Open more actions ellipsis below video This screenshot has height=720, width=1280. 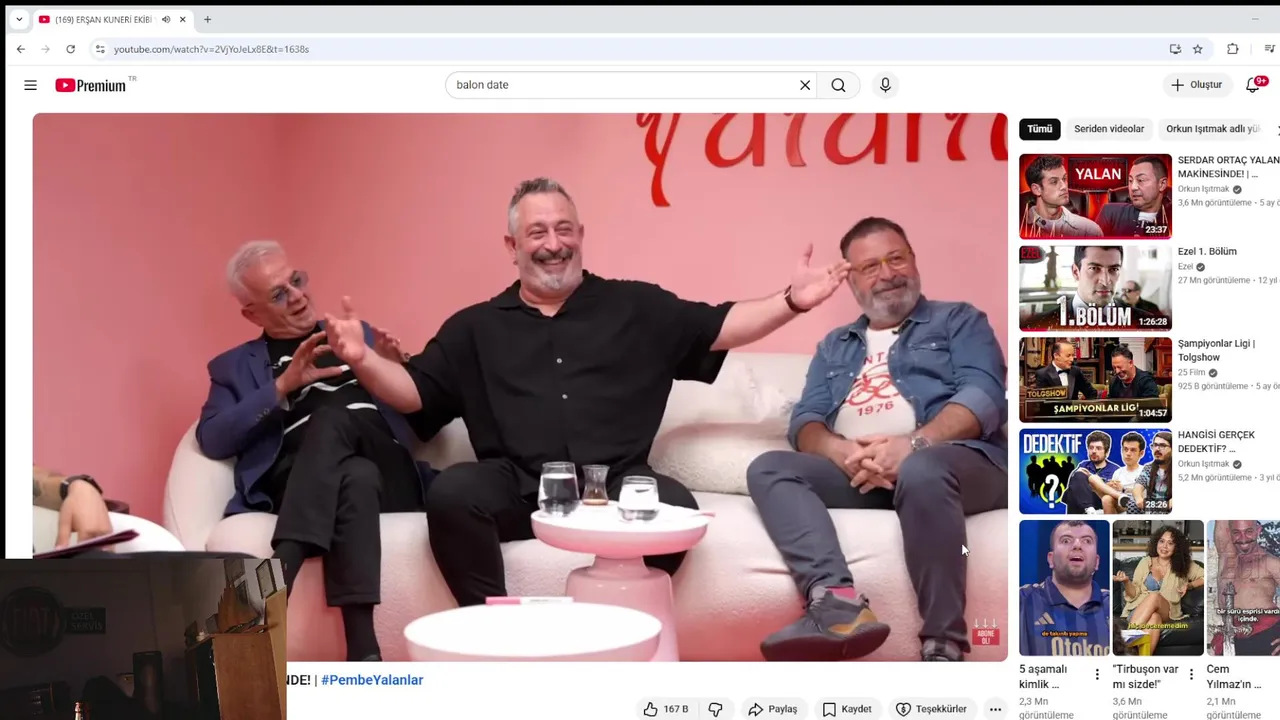(995, 709)
